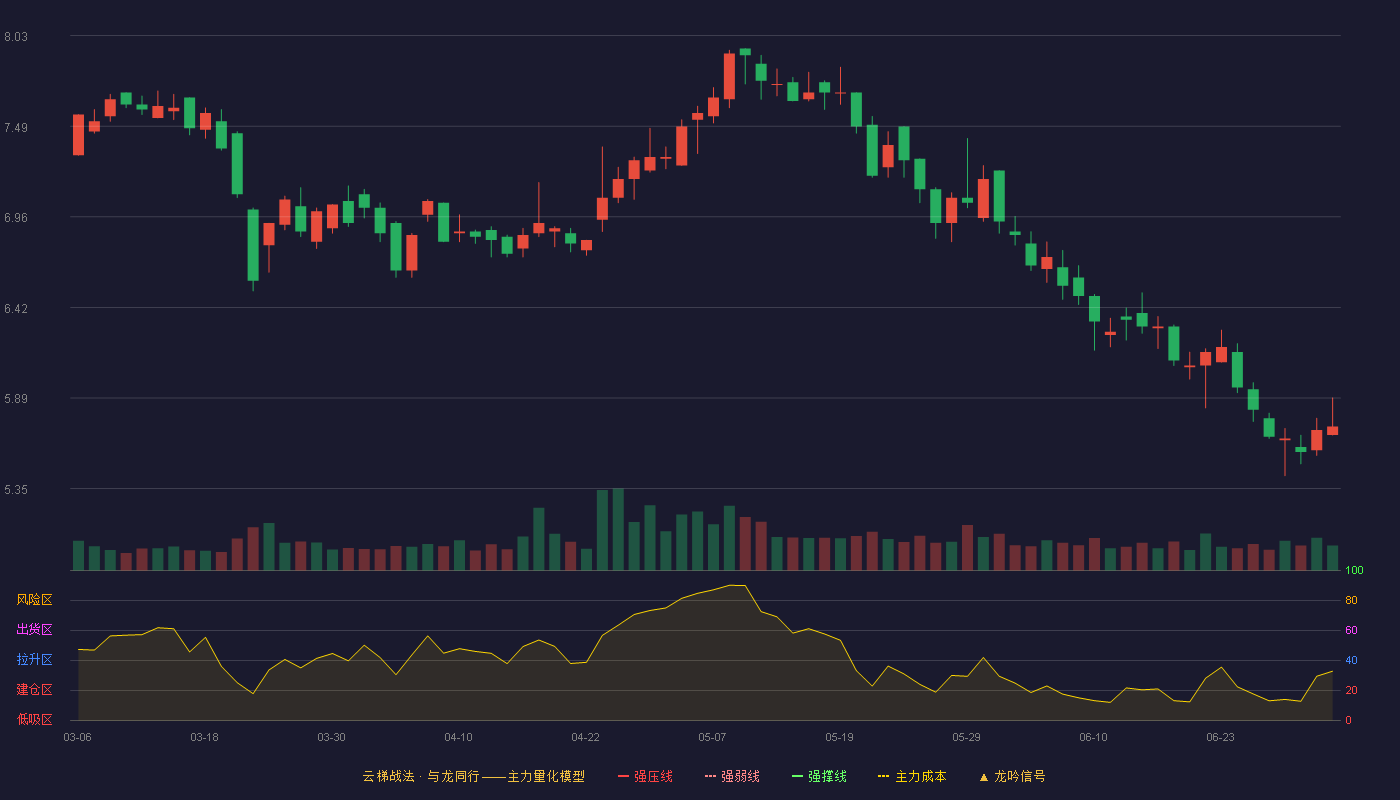Click the 6.96 price axis label
The height and width of the screenshot is (800, 1400).
(x=16, y=218)
